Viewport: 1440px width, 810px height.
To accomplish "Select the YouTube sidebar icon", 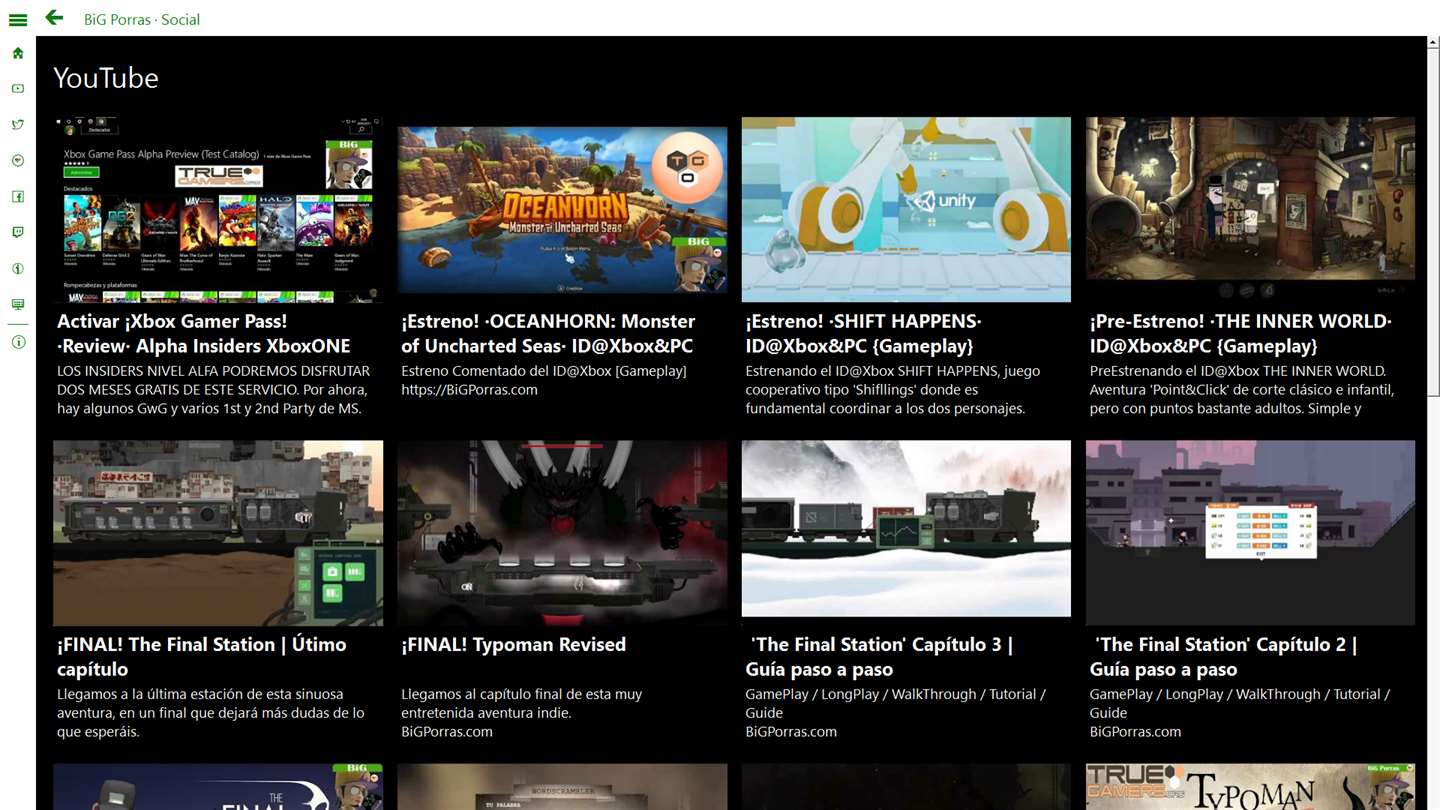I will coord(18,89).
